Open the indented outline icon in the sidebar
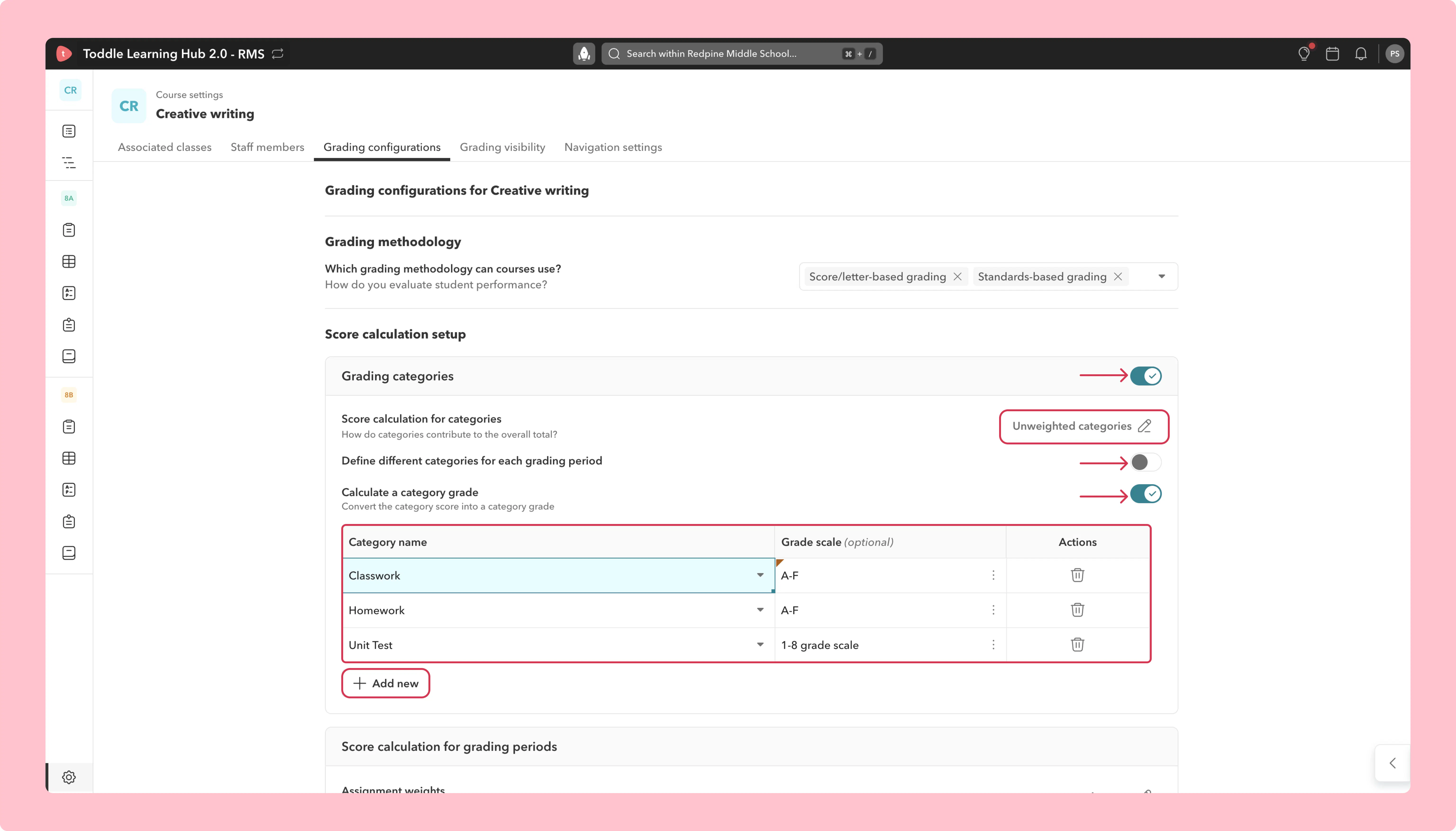Image resolution: width=1456 pixels, height=831 pixels. point(69,163)
